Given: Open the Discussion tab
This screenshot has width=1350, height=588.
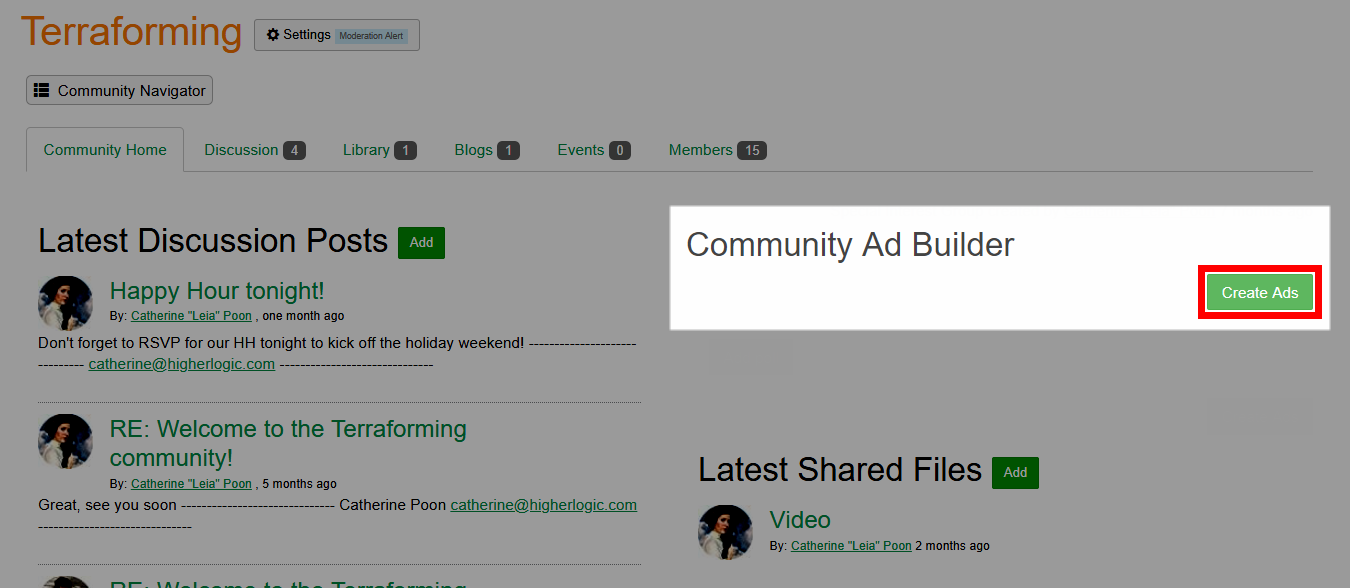Looking at the screenshot, I should pos(254,150).
